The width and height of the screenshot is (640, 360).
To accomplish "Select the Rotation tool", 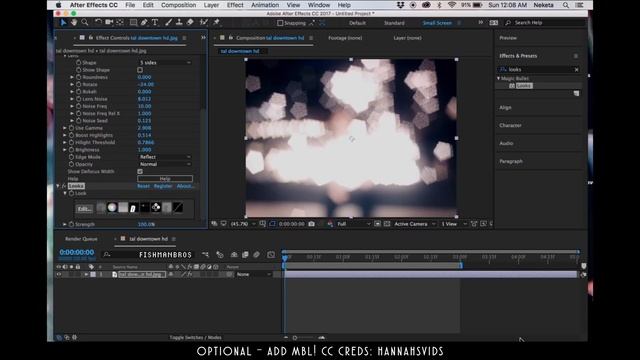I will (98, 22).
